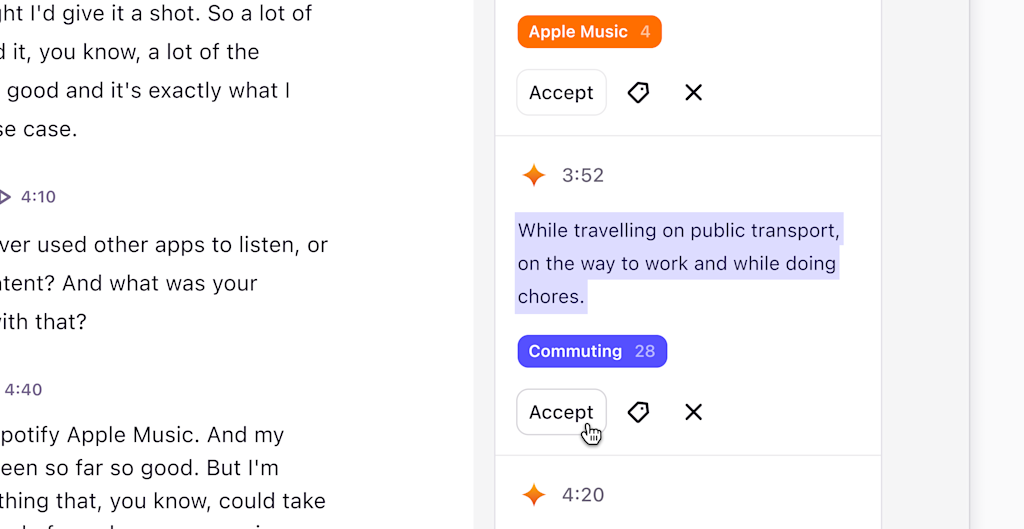Click the 4:40 transcript timestamp

click(x=23, y=390)
